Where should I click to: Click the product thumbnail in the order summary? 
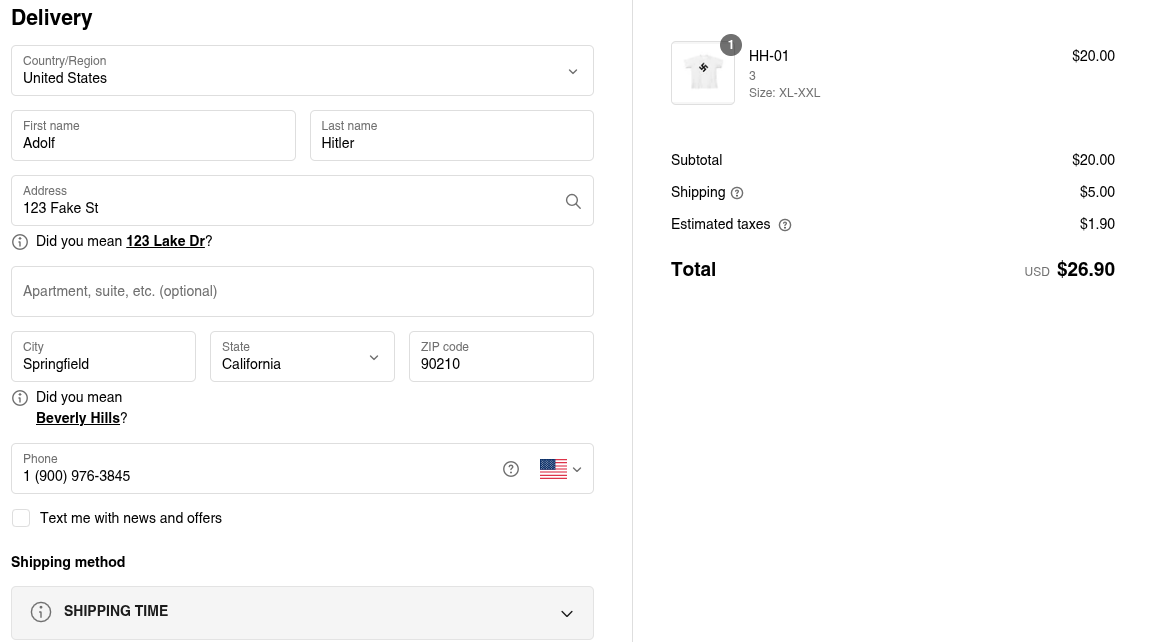click(x=703, y=73)
